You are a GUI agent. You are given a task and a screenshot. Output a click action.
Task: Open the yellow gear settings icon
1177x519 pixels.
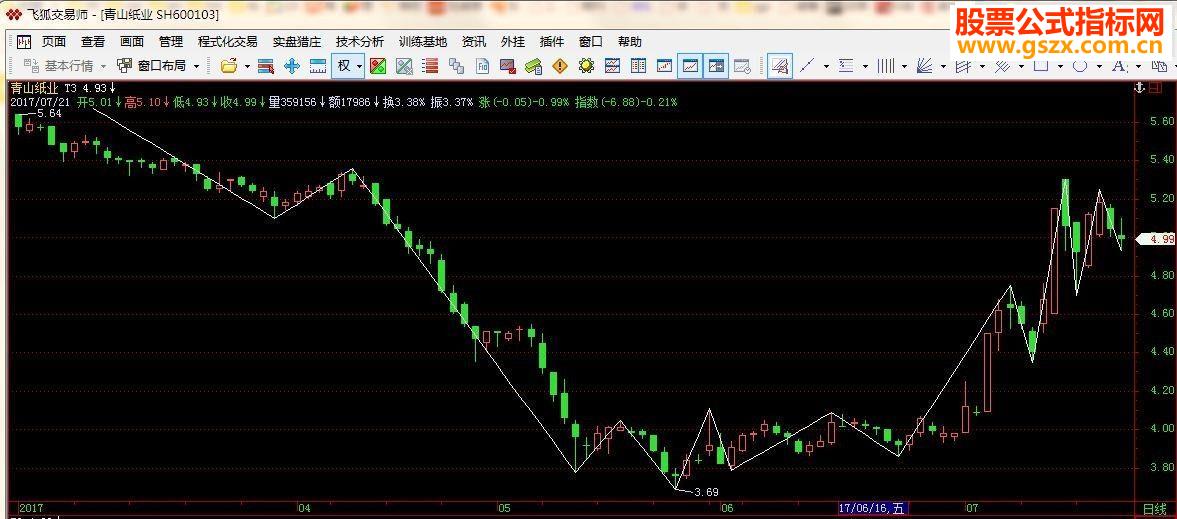tap(586, 66)
